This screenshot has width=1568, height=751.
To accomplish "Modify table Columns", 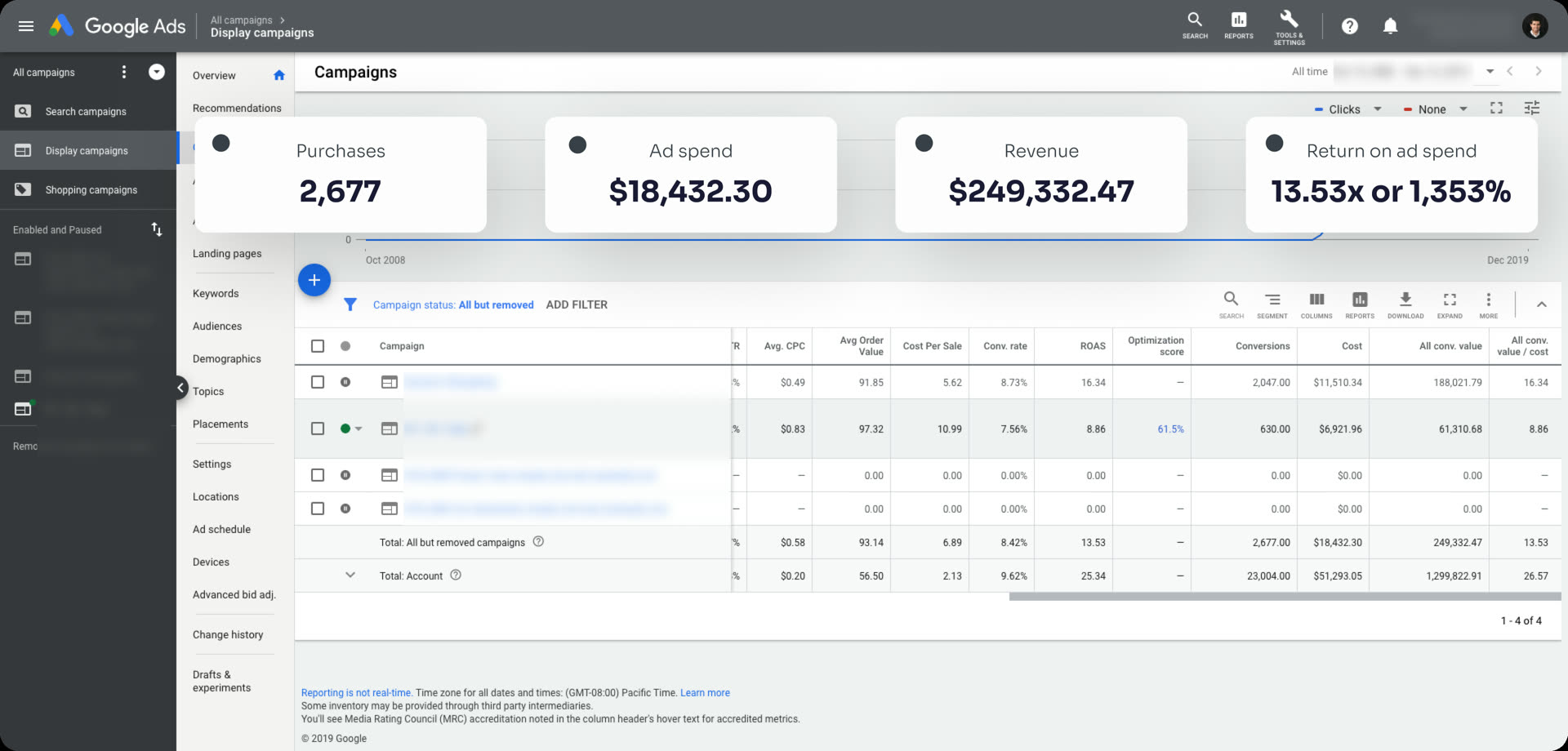I will click(1316, 304).
